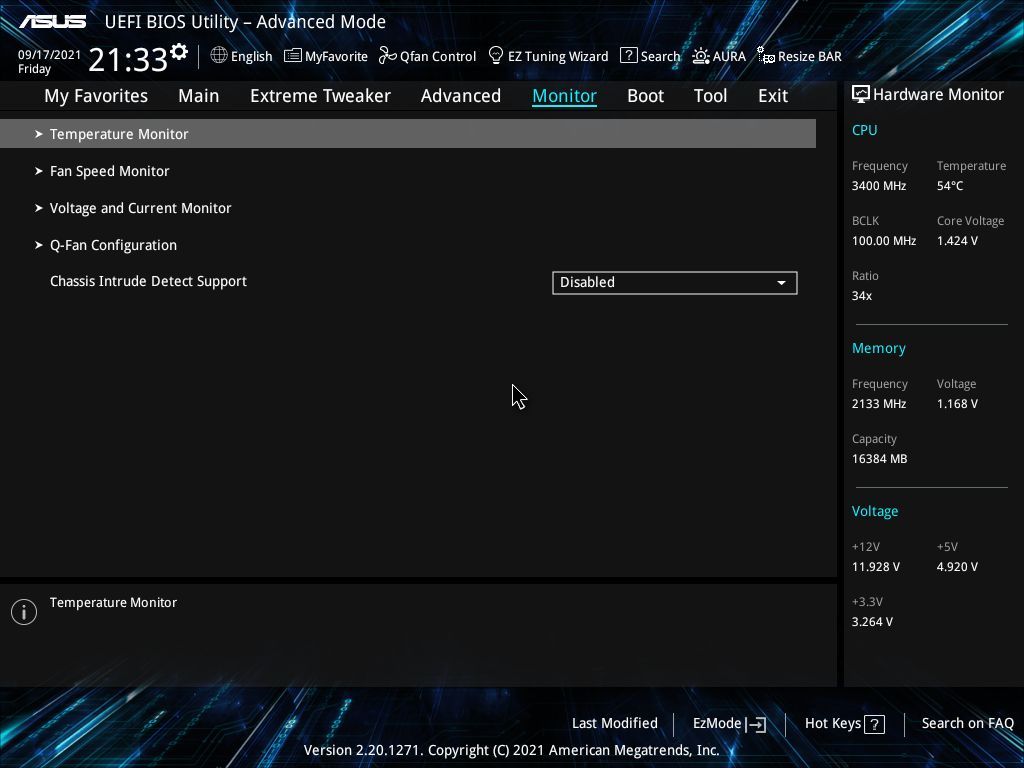This screenshot has width=1024, height=768.
Task: Click the 54°C CPU temperature value
Action: pyautogui.click(x=950, y=186)
